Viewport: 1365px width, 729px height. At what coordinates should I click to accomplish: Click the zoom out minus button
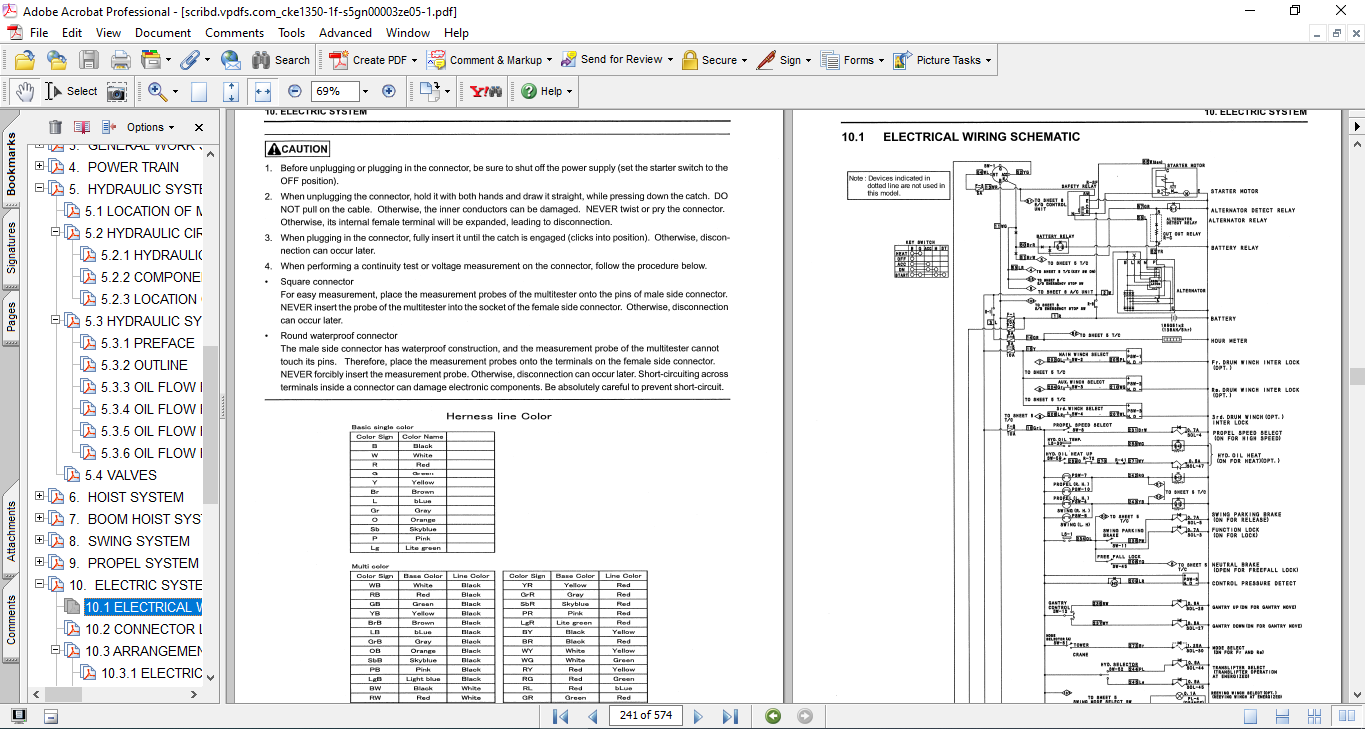(x=295, y=91)
